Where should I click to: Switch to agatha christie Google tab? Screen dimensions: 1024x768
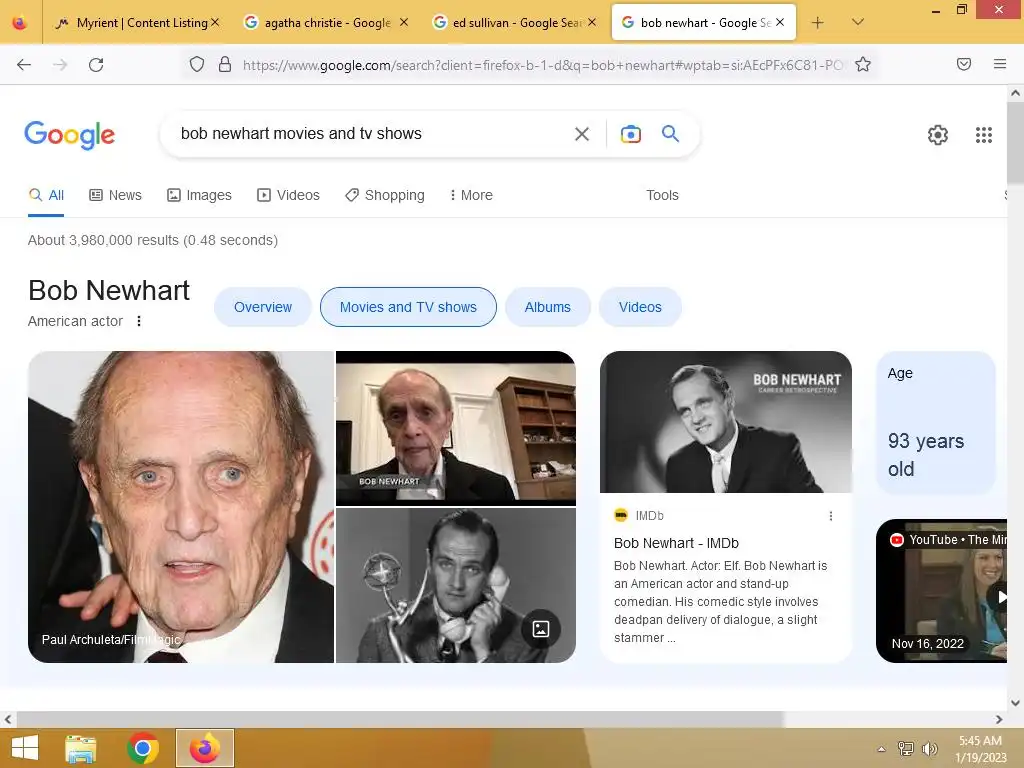tap(325, 23)
